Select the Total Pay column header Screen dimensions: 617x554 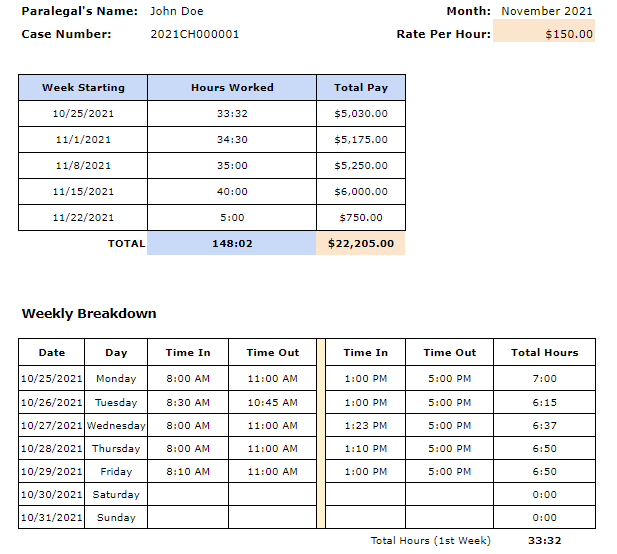coord(361,87)
